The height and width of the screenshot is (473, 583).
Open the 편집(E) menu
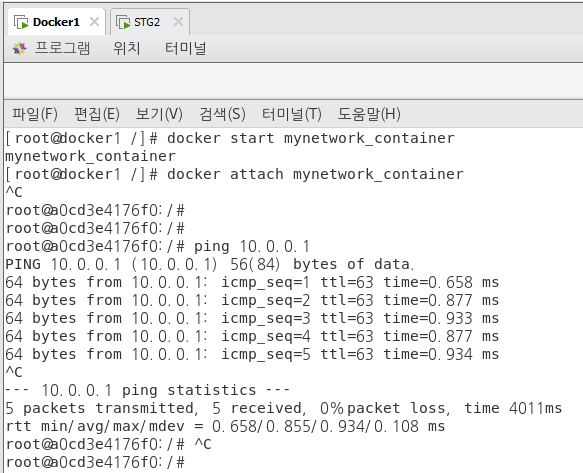(x=97, y=114)
